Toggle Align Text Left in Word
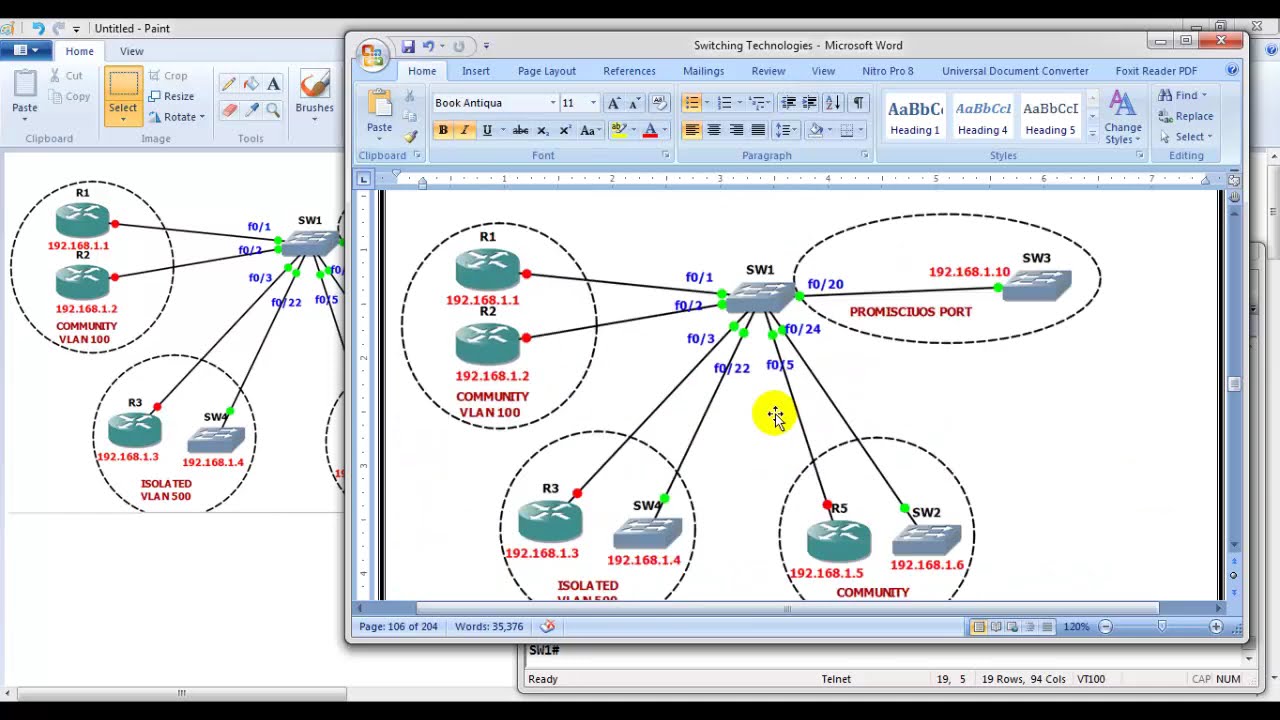Image resolution: width=1280 pixels, height=720 pixels. (692, 130)
